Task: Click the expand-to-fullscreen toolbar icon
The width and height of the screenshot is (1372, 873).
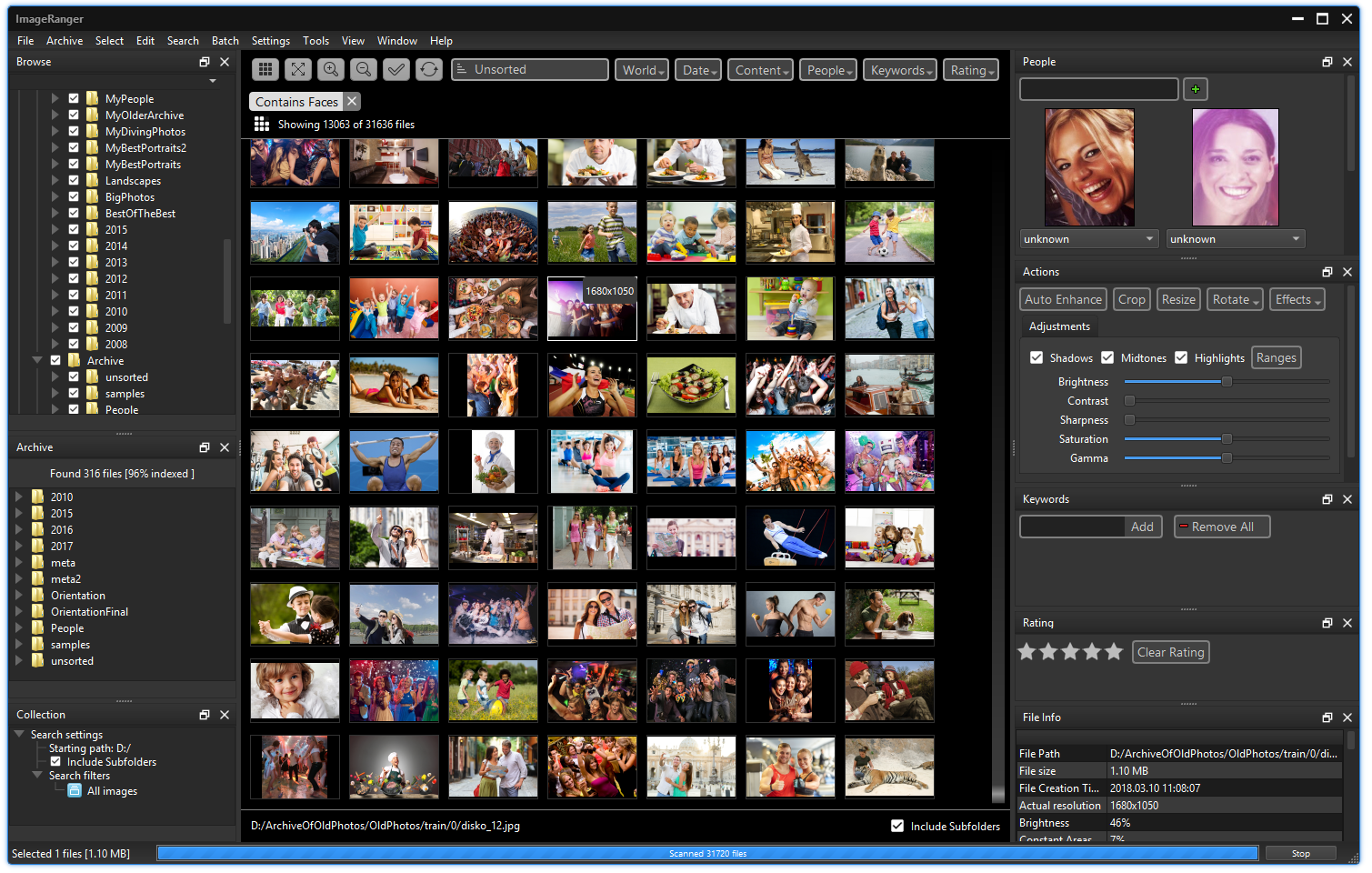Action: coord(298,69)
